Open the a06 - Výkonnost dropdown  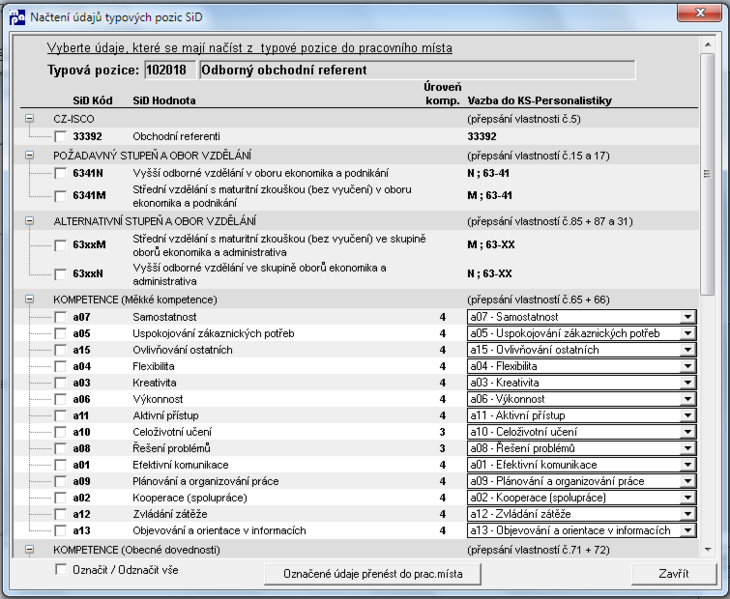pos(688,399)
